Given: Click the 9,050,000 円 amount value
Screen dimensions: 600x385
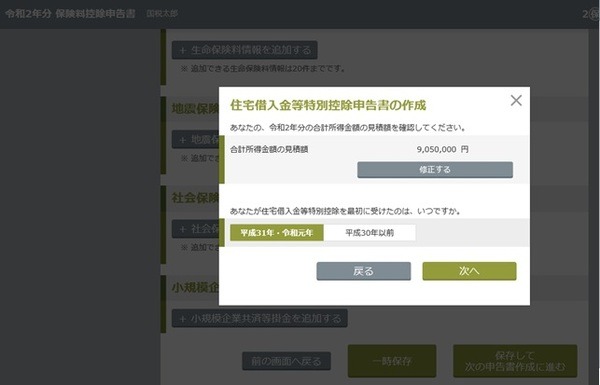Looking at the screenshot, I should click(442, 149).
